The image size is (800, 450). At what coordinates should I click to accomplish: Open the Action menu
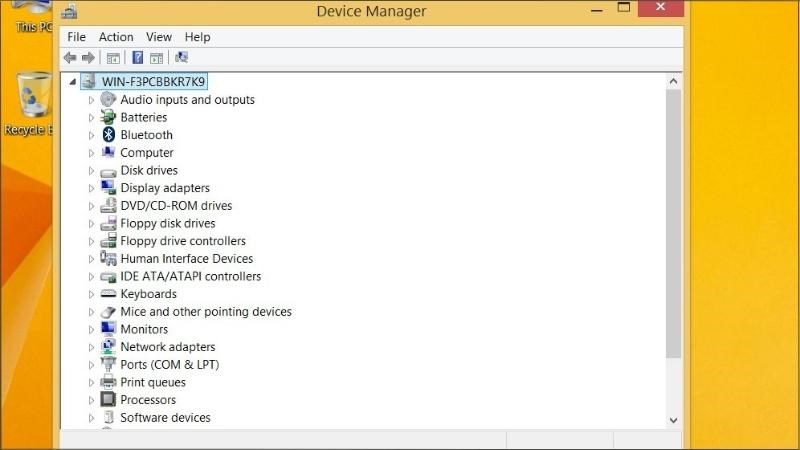(x=116, y=37)
